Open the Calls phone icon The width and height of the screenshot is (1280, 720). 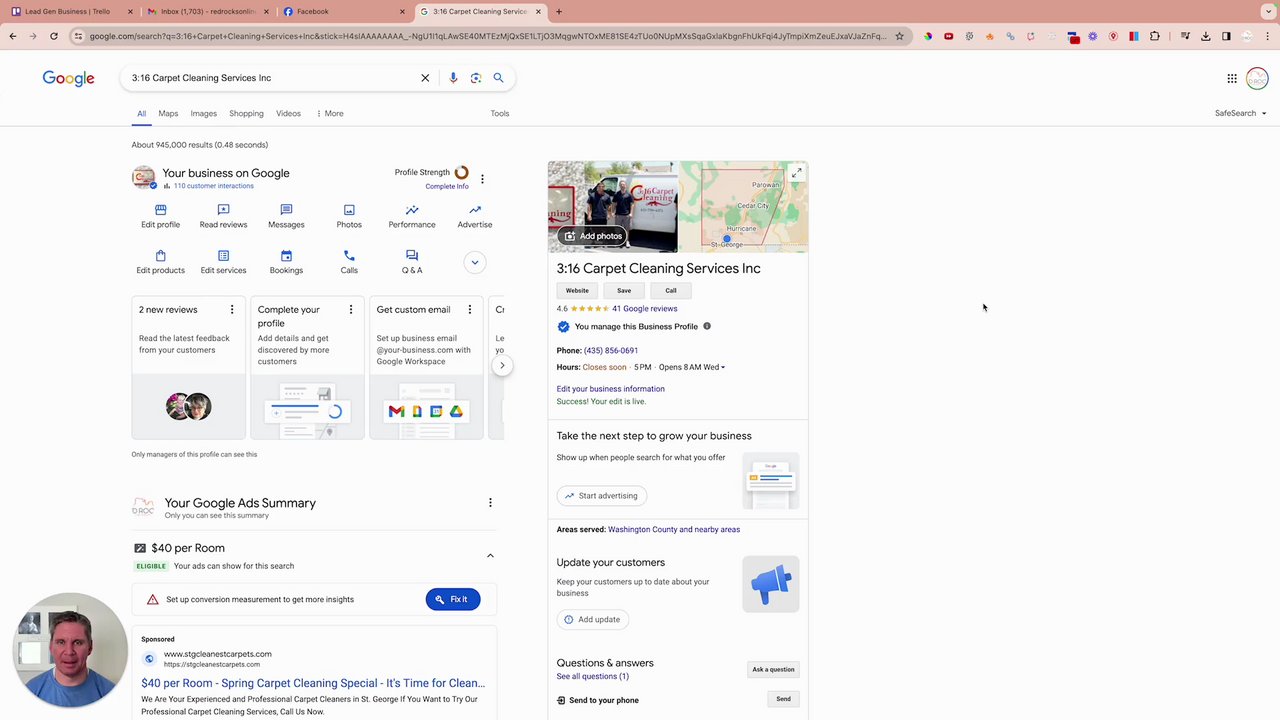[349, 256]
